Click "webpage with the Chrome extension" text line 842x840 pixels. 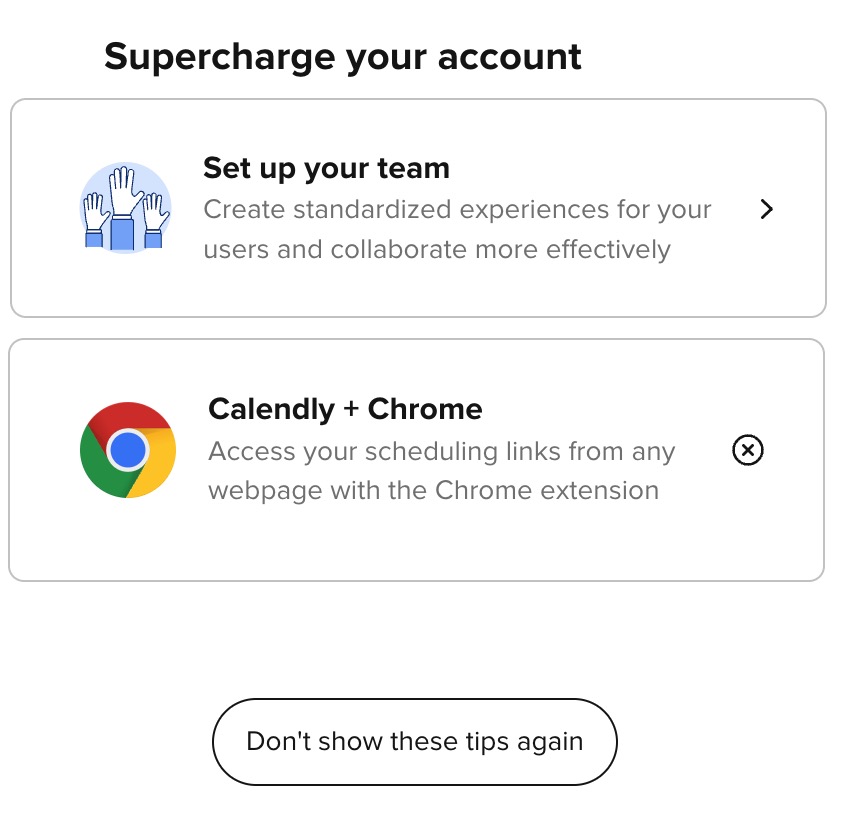click(x=433, y=491)
